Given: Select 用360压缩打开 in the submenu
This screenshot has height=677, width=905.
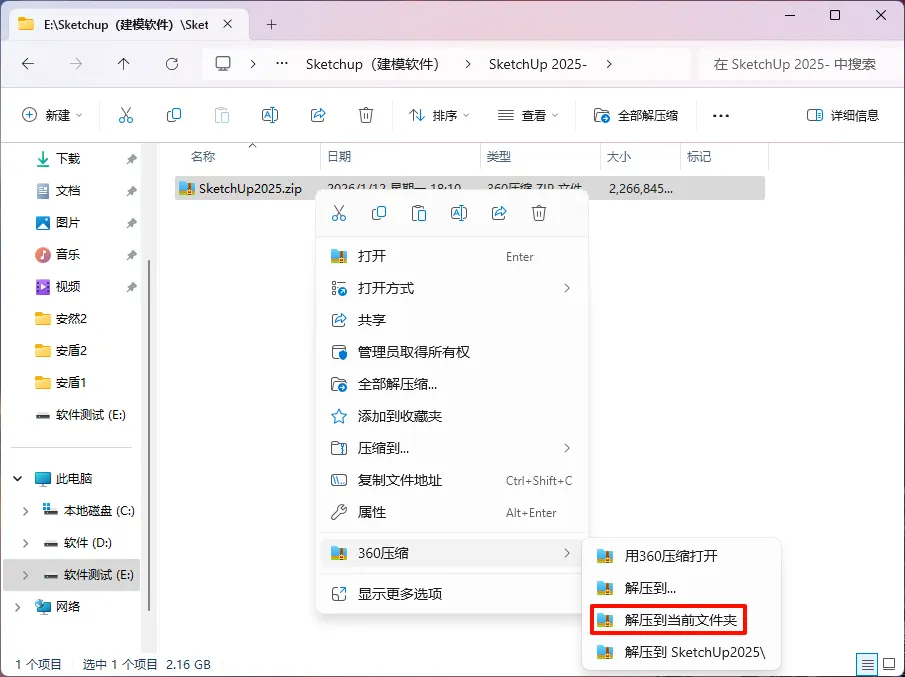Looking at the screenshot, I should pyautogui.click(x=682, y=556).
